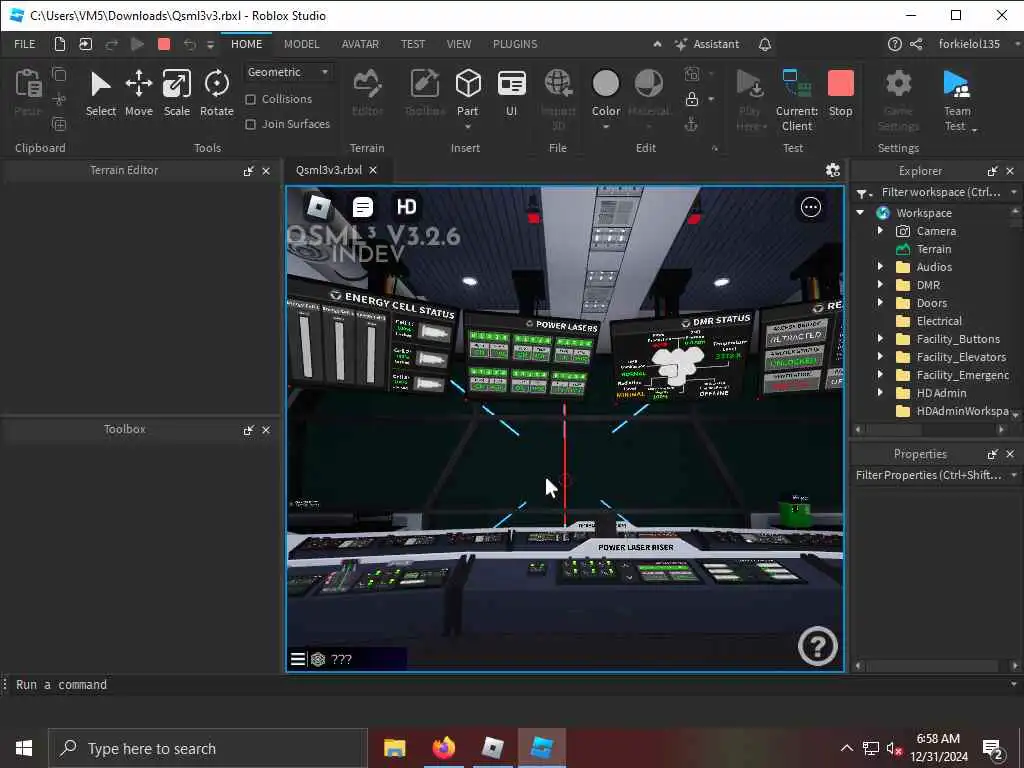Undock the Properties panel
The image size is (1024, 768).
tap(993, 454)
